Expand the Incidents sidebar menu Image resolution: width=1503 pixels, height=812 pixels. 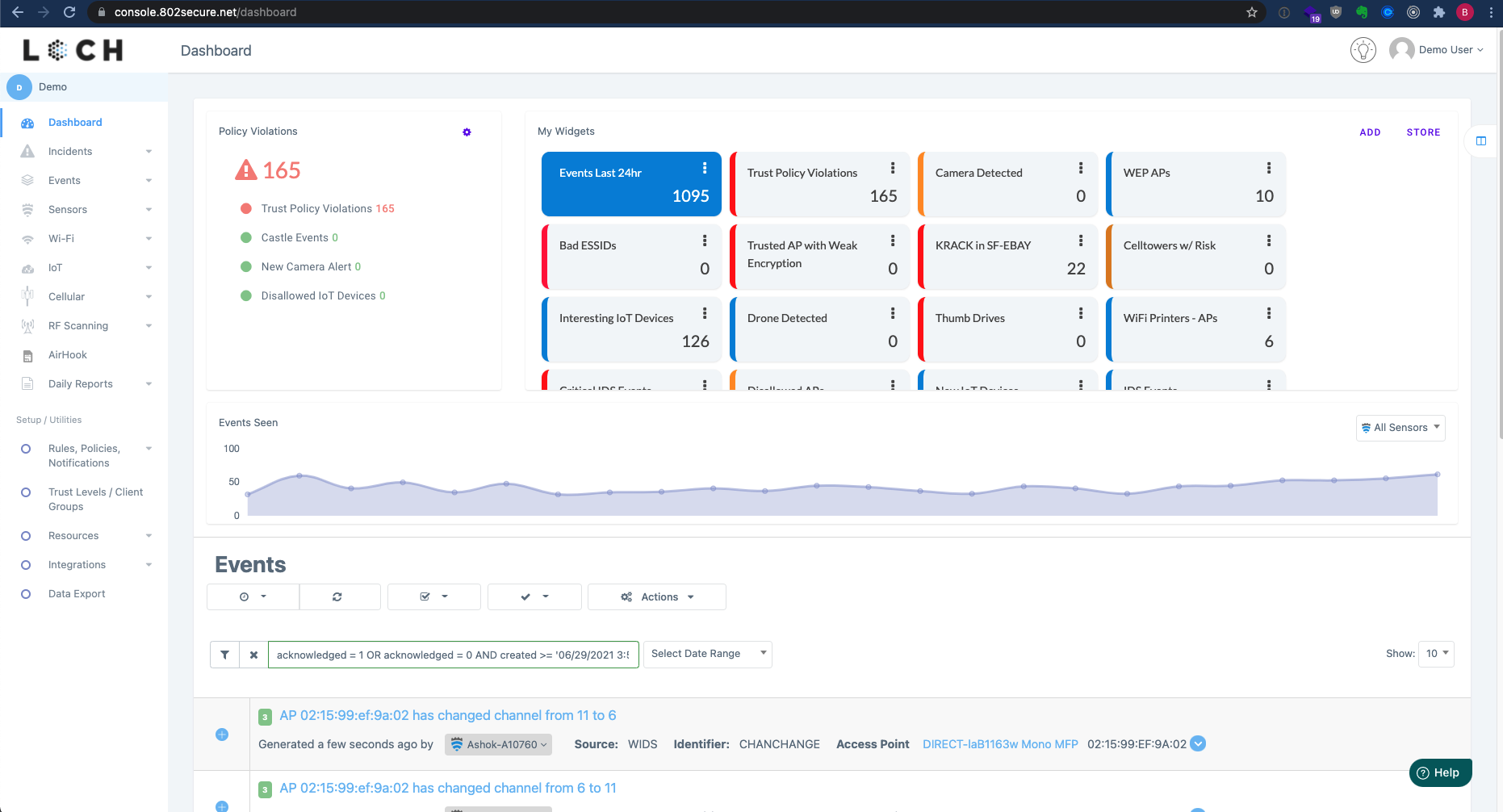(x=86, y=152)
